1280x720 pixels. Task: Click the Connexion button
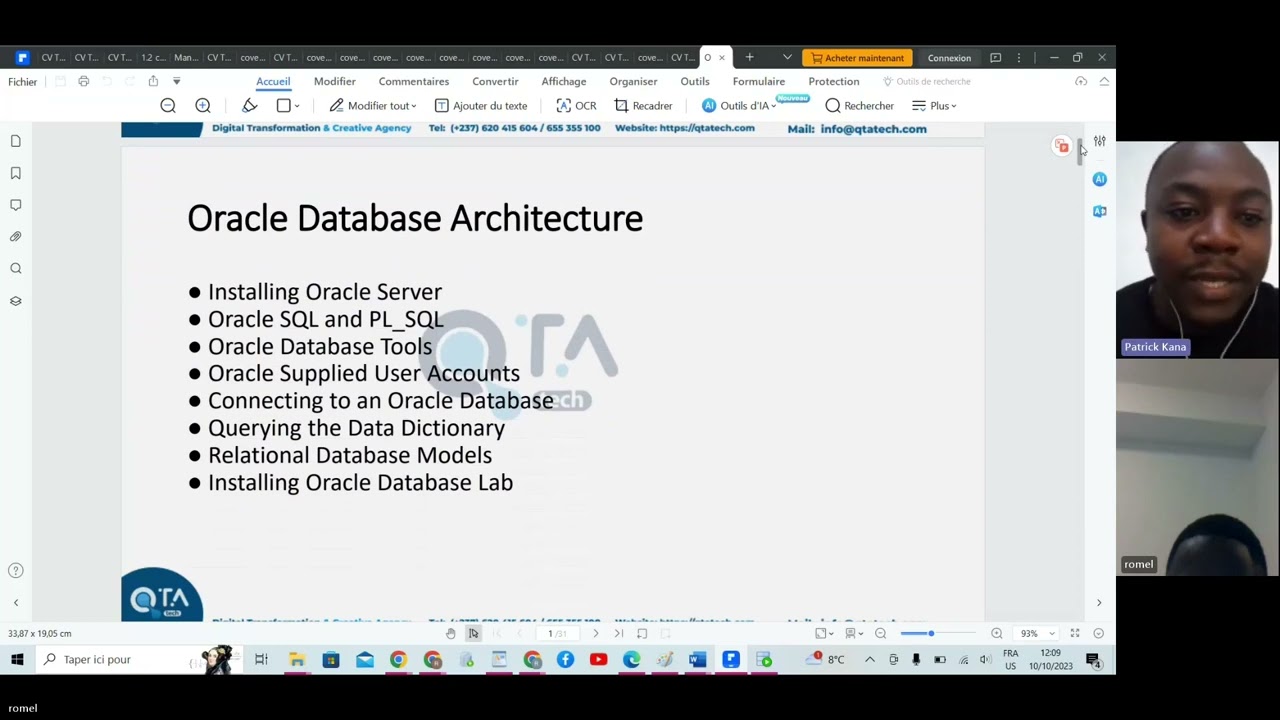949,57
